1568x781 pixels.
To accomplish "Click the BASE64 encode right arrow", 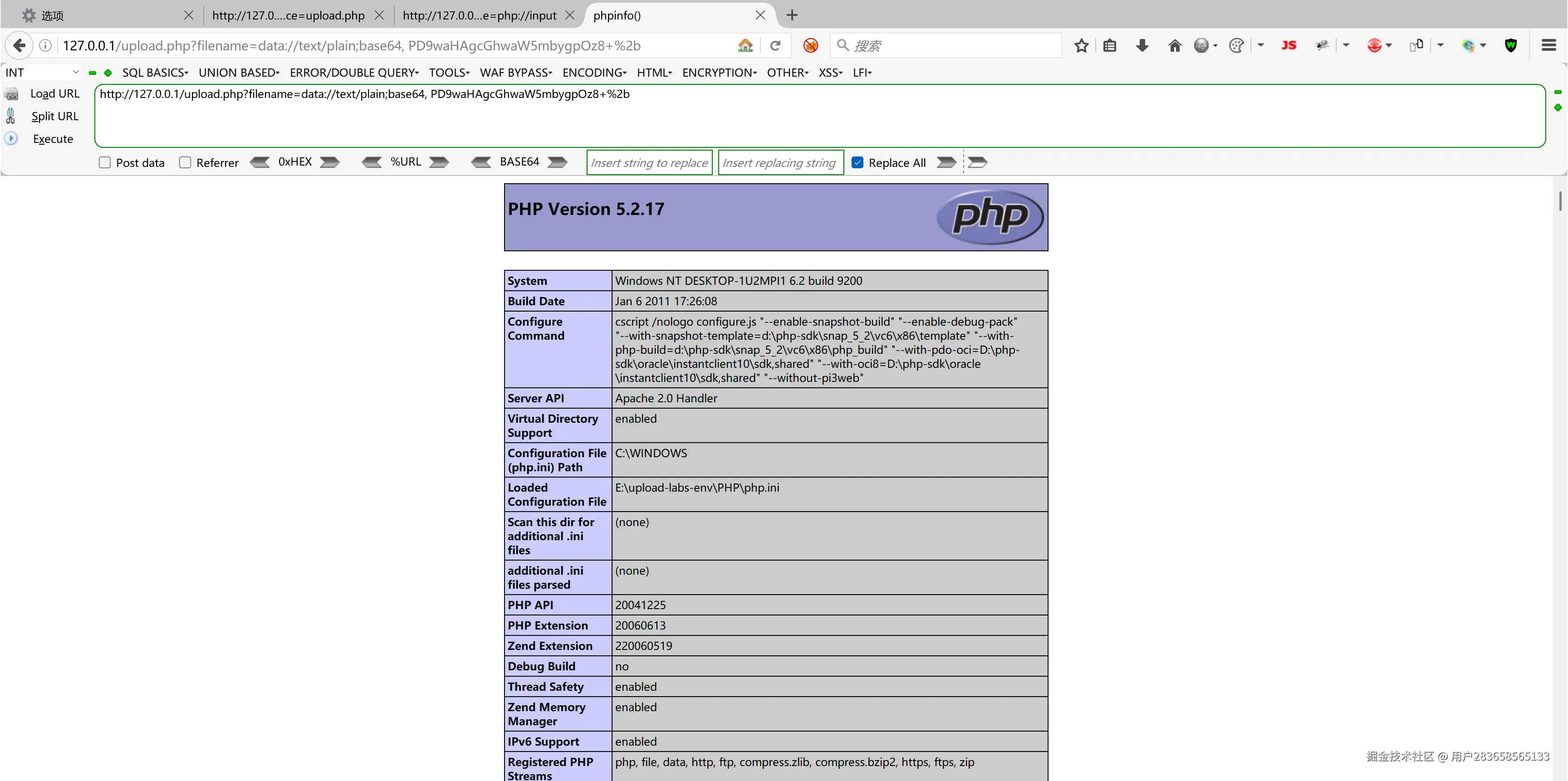I will pyautogui.click(x=557, y=162).
